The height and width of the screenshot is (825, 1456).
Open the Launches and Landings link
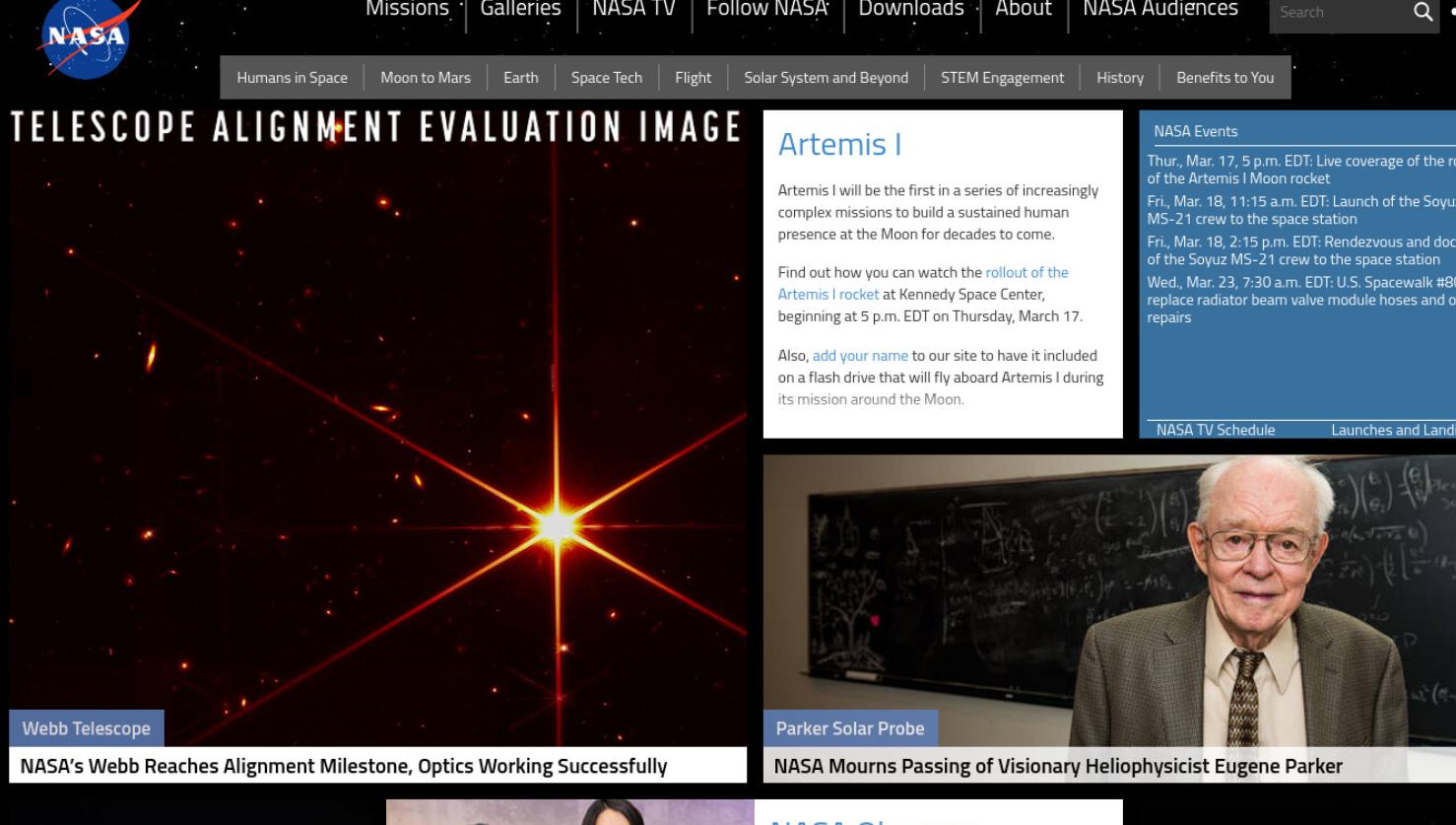(x=1393, y=430)
